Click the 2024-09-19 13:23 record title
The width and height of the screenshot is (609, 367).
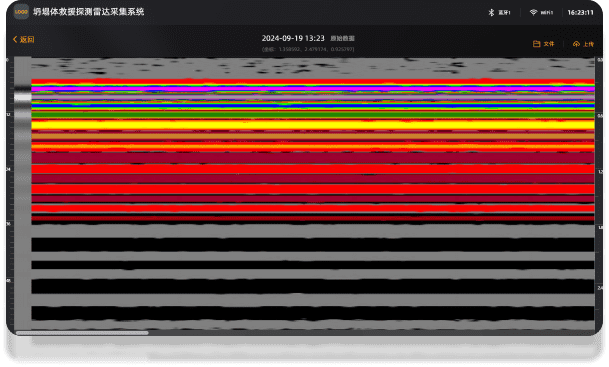pos(293,38)
